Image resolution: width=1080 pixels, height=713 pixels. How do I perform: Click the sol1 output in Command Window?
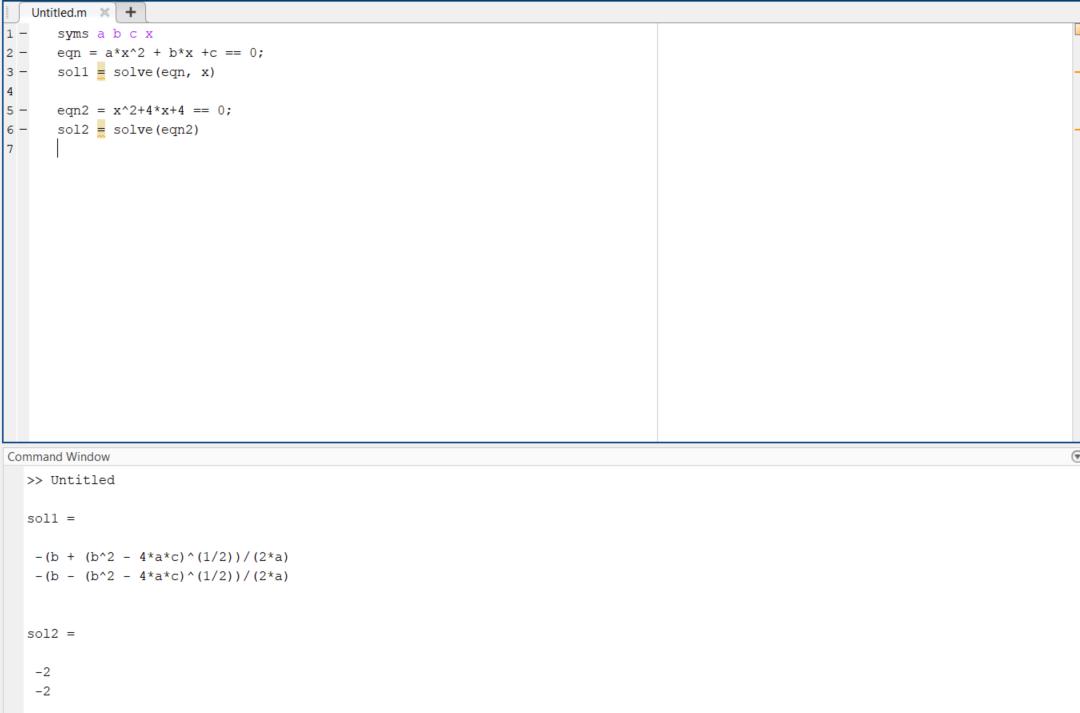(51, 519)
